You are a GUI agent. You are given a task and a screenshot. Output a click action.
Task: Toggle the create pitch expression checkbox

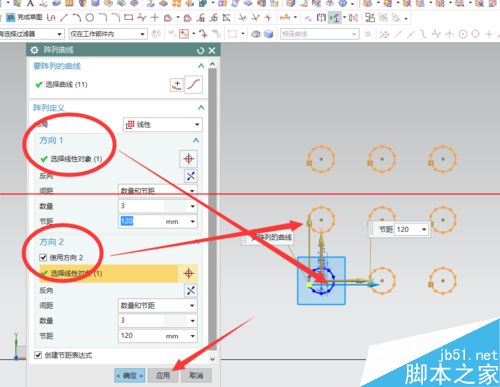(38, 355)
